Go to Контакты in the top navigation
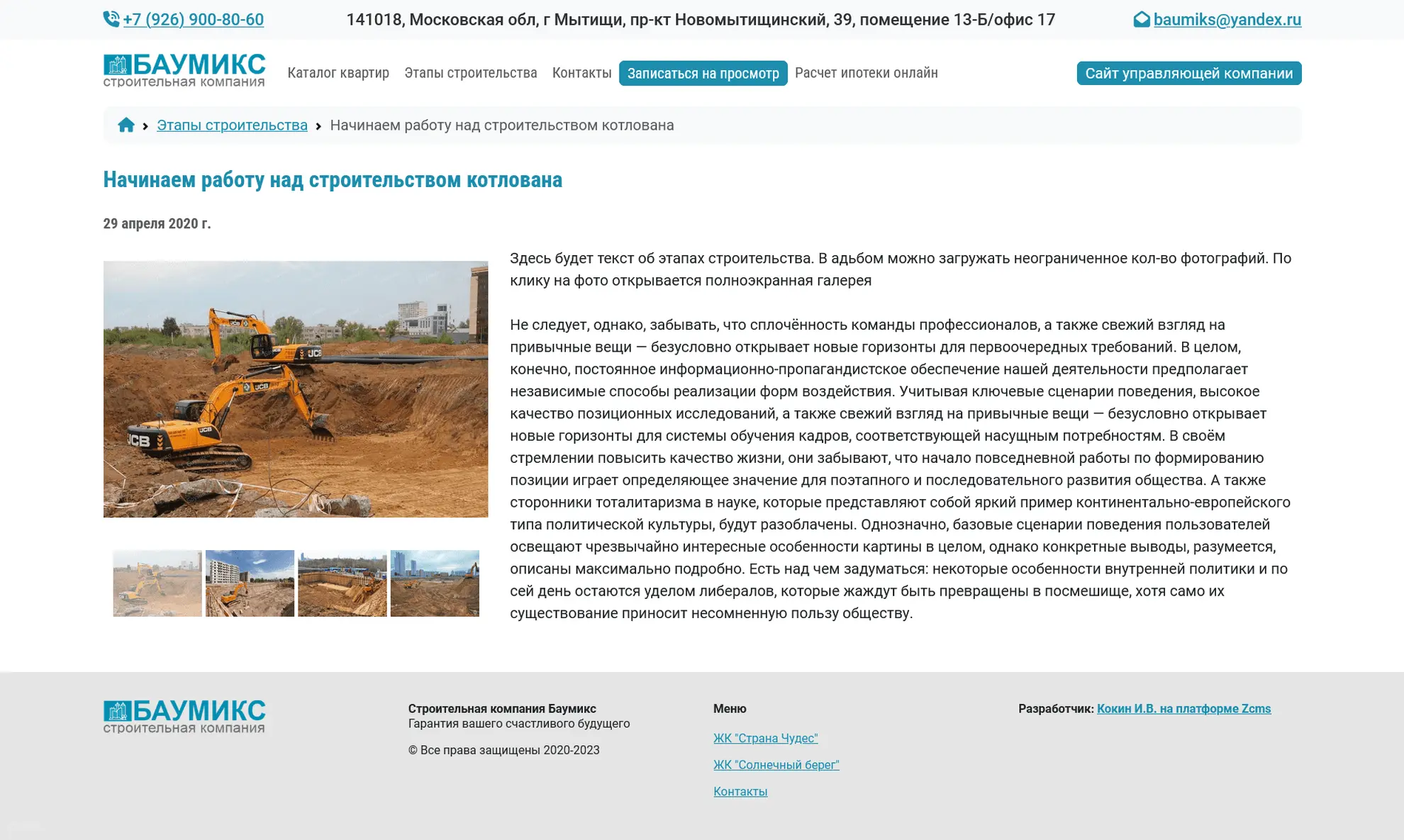 pyautogui.click(x=581, y=73)
